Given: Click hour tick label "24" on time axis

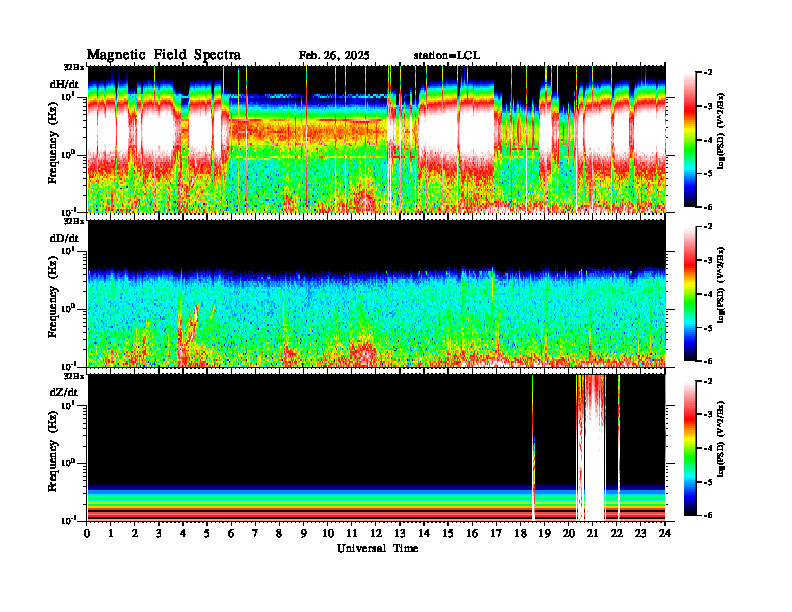Looking at the screenshot, I should click(x=665, y=533).
